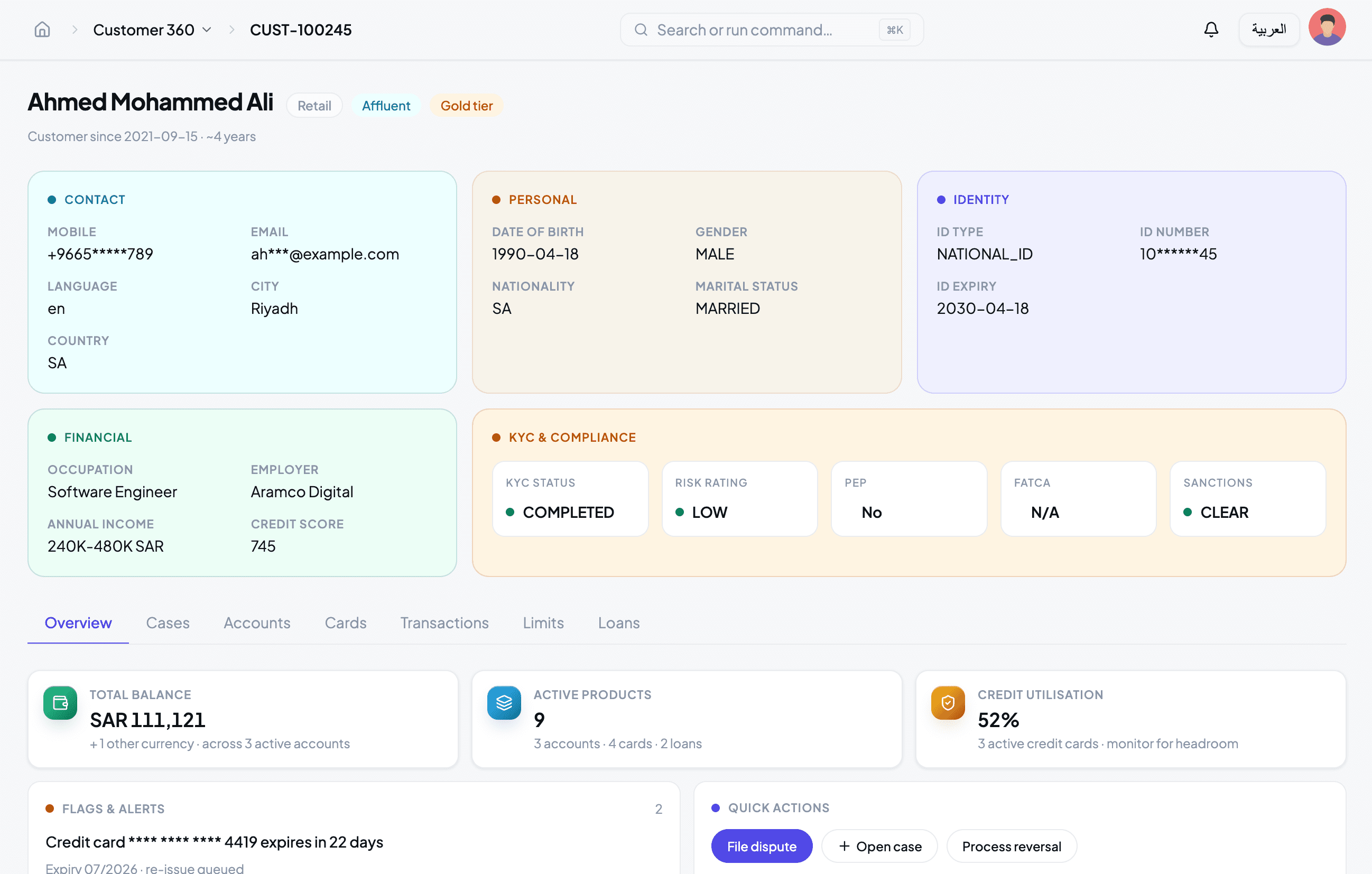Click email ah***@example.com
The width and height of the screenshot is (1372, 874).
(325, 254)
